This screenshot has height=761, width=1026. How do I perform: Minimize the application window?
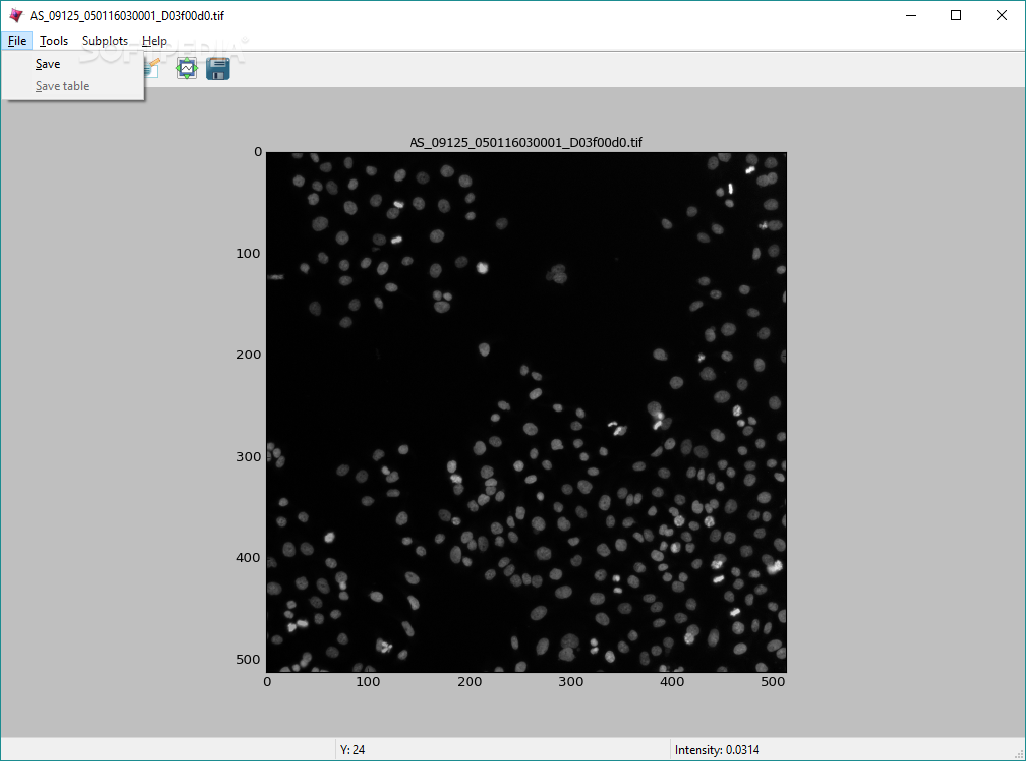[911, 15]
